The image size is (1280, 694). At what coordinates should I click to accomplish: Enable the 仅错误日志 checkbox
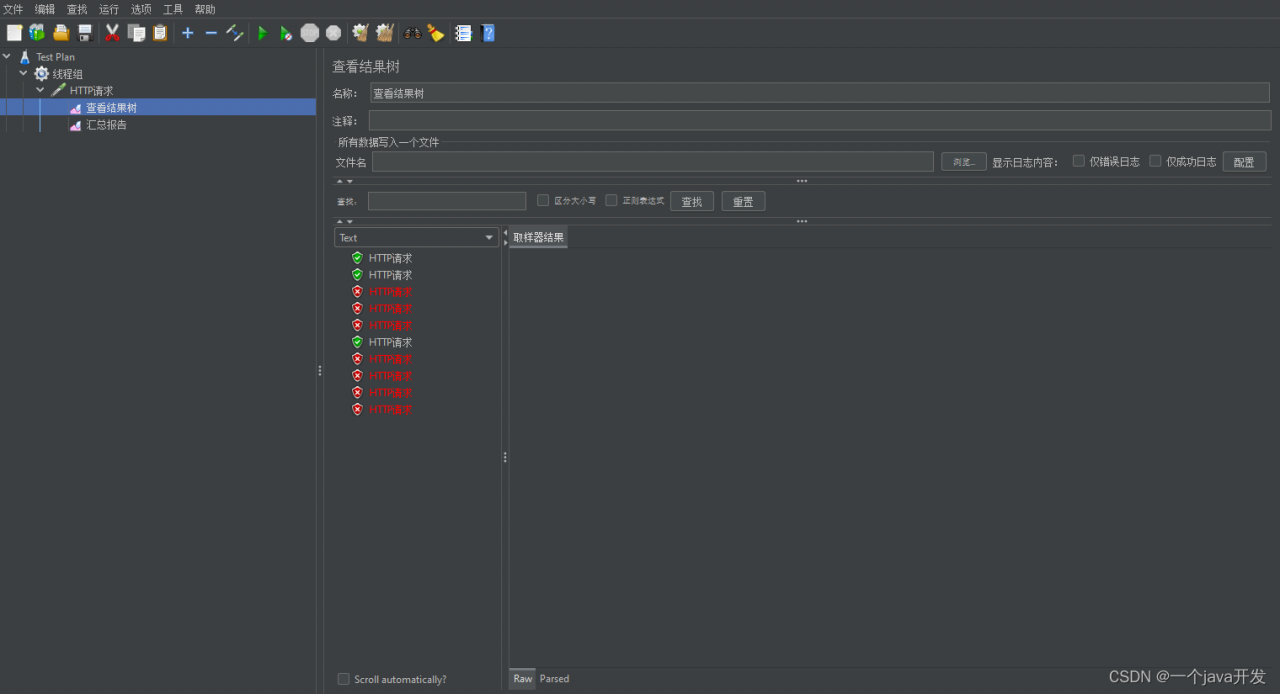(x=1079, y=161)
